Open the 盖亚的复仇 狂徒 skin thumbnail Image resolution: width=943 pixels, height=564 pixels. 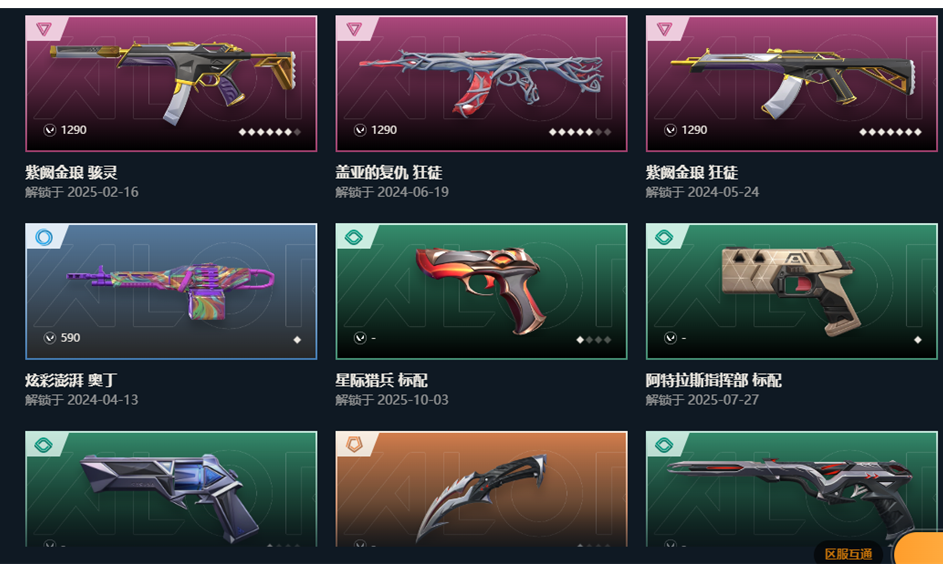pos(482,84)
